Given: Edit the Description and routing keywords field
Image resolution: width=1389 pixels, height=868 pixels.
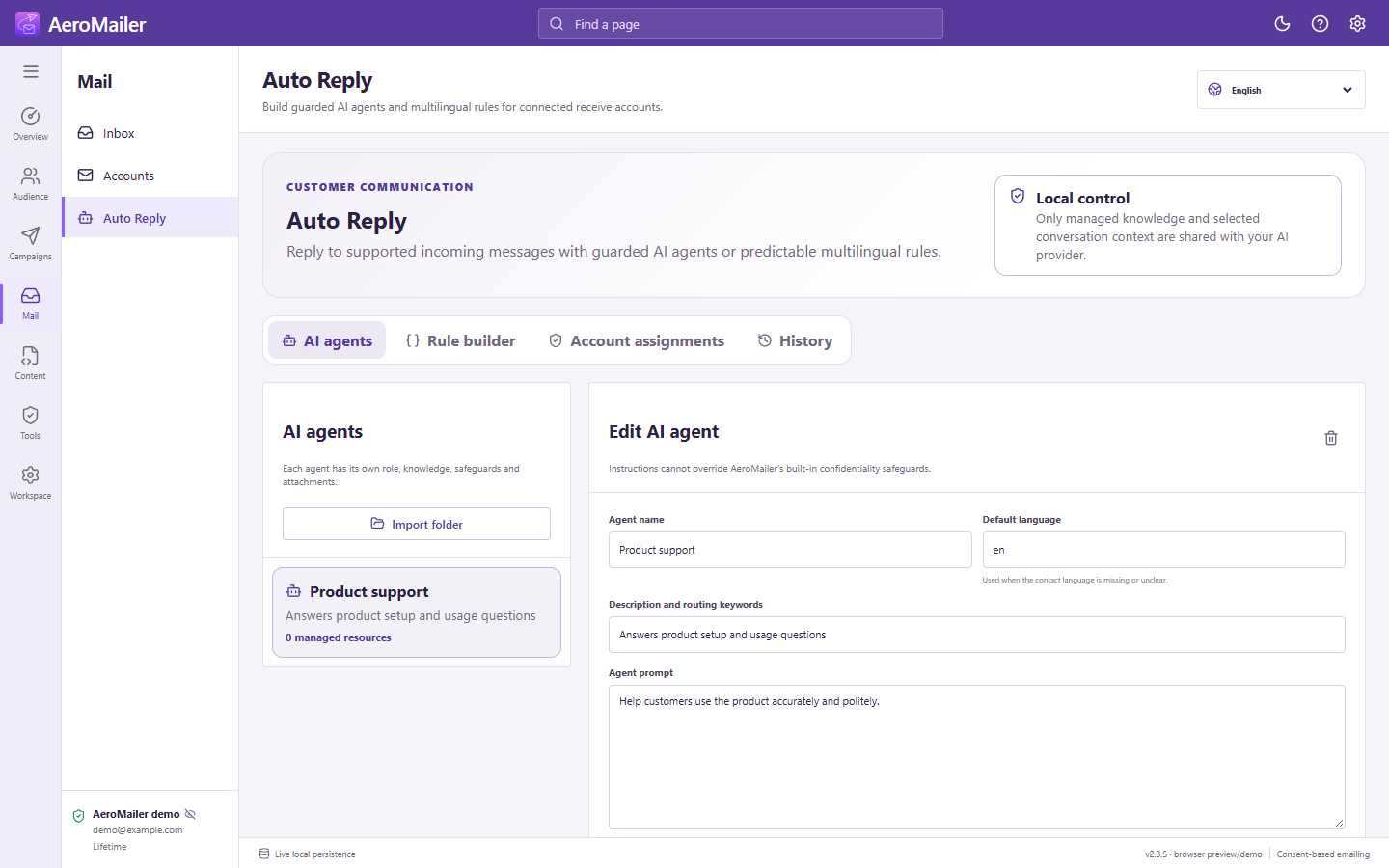Looking at the screenshot, I should tap(977, 635).
